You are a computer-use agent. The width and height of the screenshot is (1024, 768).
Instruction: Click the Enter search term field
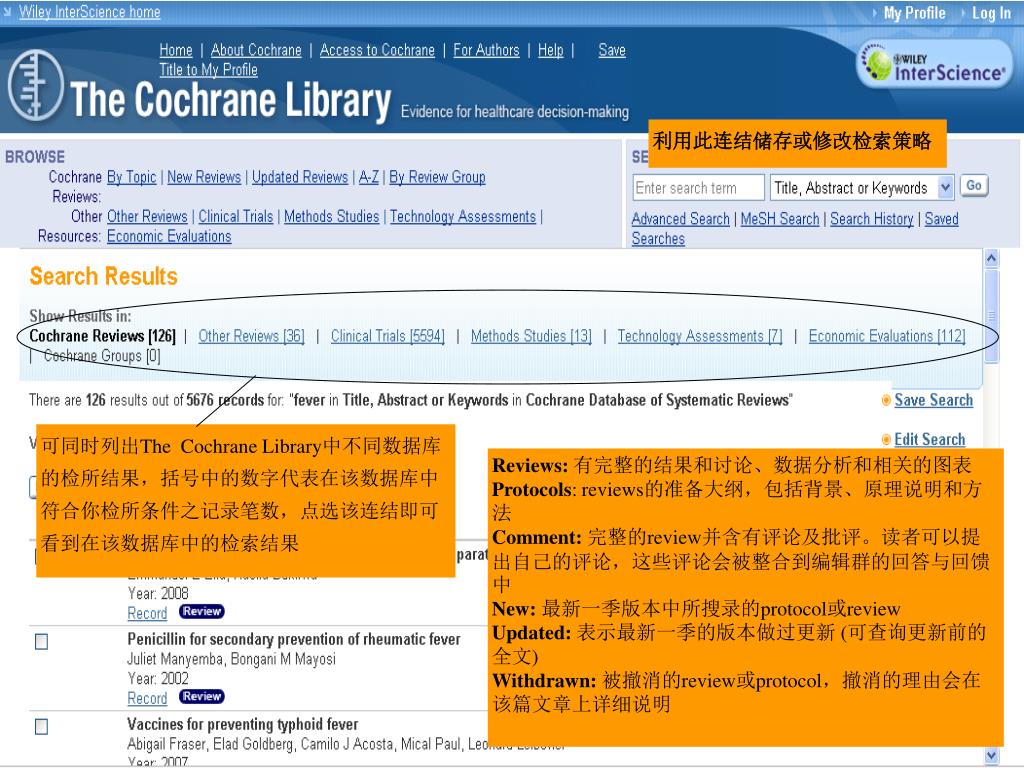click(697, 188)
